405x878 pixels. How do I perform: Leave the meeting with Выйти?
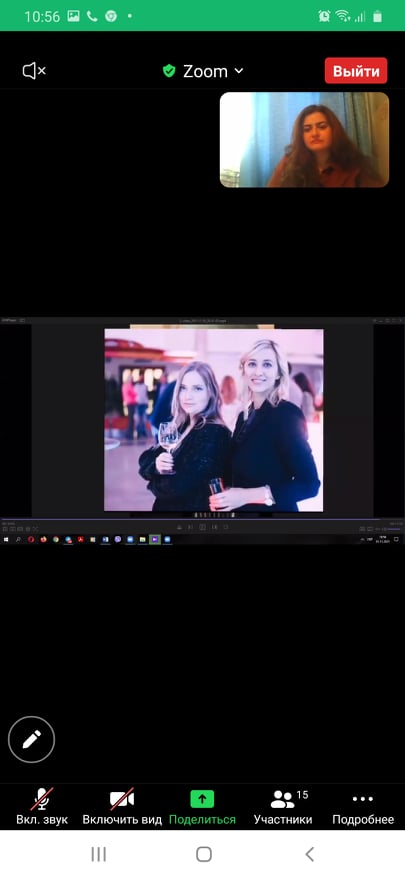tap(356, 71)
